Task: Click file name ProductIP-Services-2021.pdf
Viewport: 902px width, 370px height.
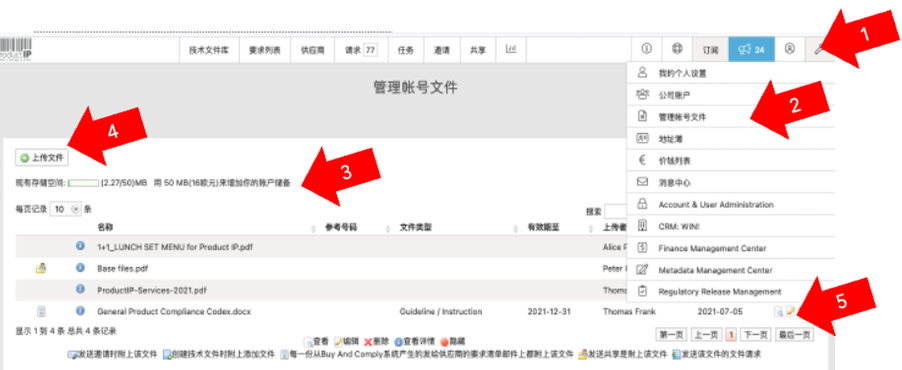Action: point(152,290)
